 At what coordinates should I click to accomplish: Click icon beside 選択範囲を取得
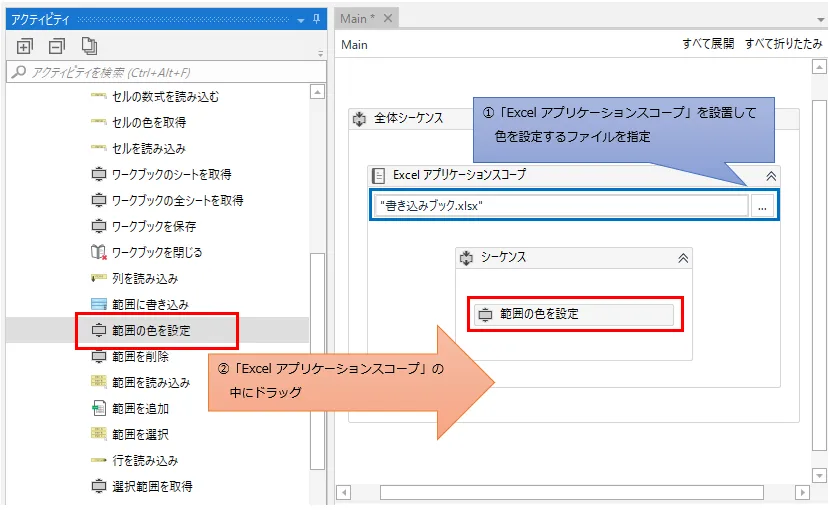point(99,486)
